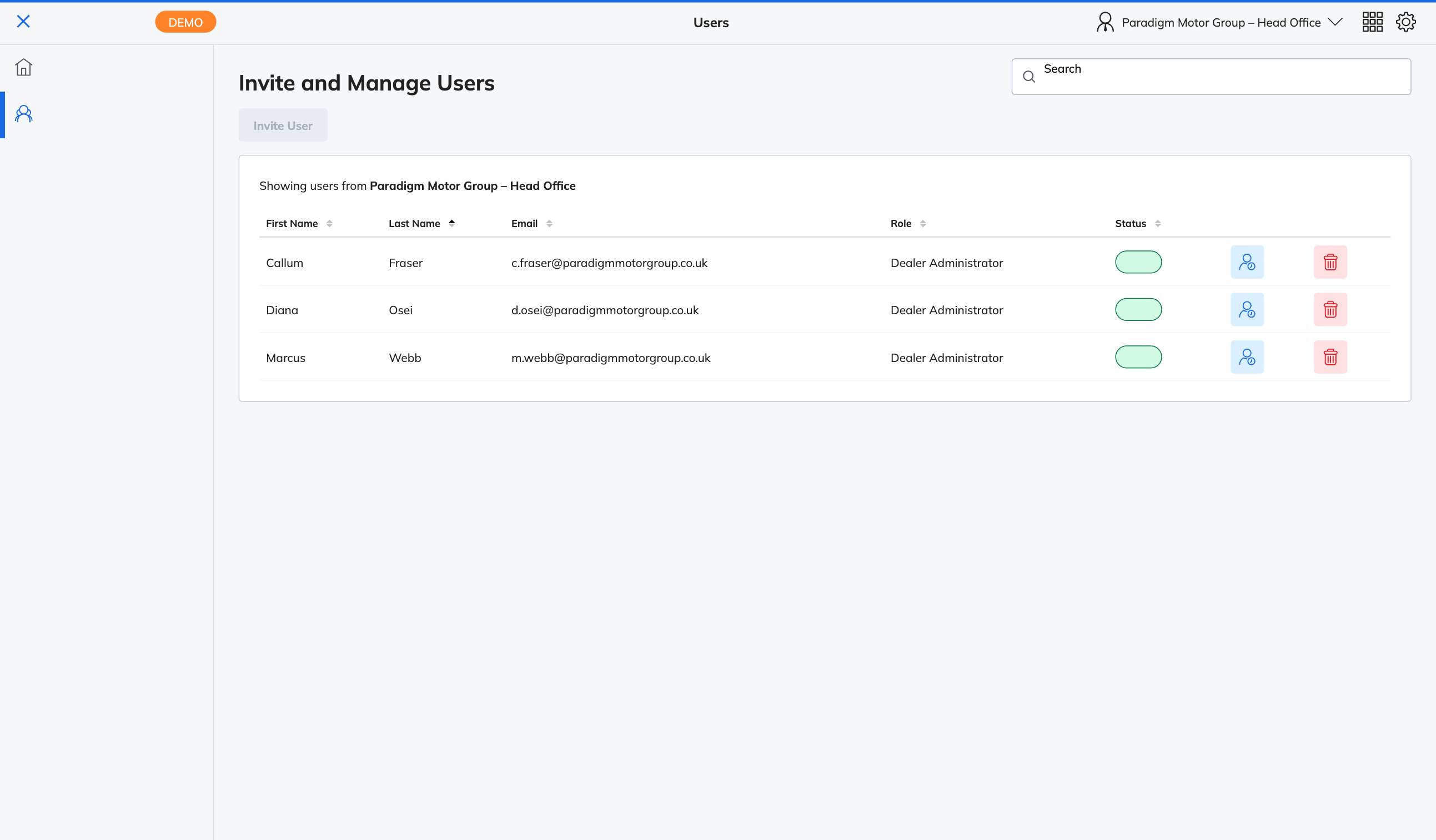Delete user Diana Osei
The width and height of the screenshot is (1436, 840).
click(1330, 309)
